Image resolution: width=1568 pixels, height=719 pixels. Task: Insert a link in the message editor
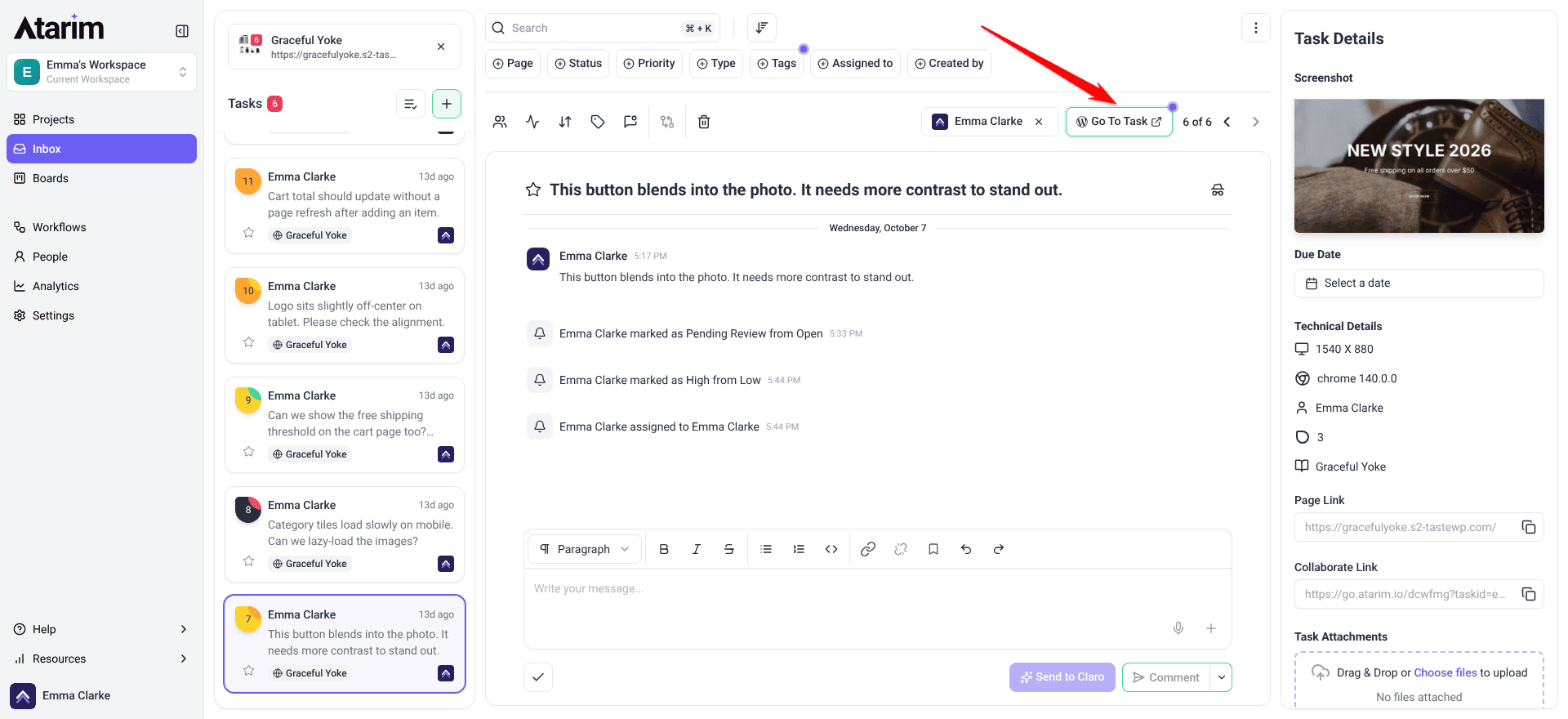point(868,549)
